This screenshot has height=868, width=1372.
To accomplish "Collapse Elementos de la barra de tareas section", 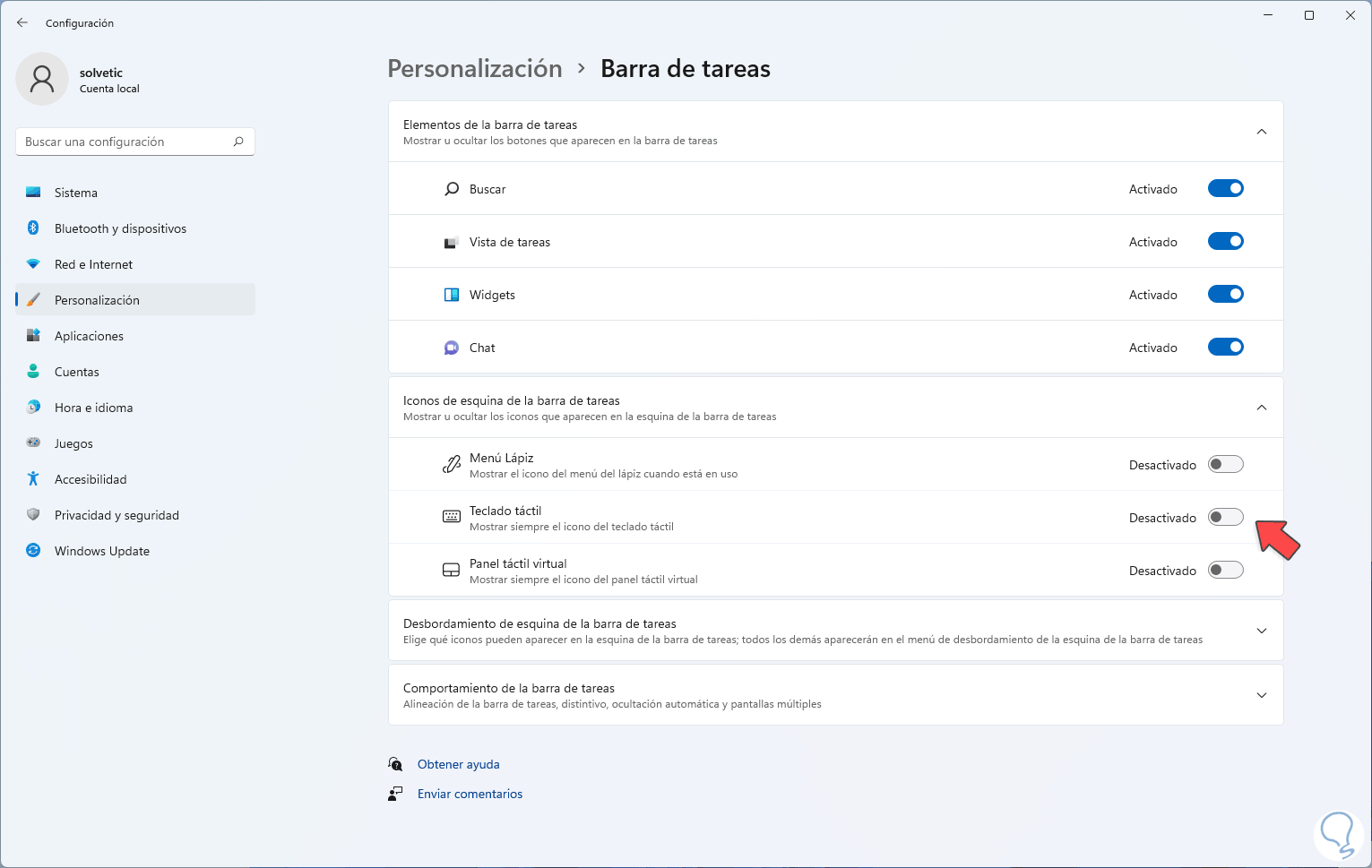I will coord(1261,132).
